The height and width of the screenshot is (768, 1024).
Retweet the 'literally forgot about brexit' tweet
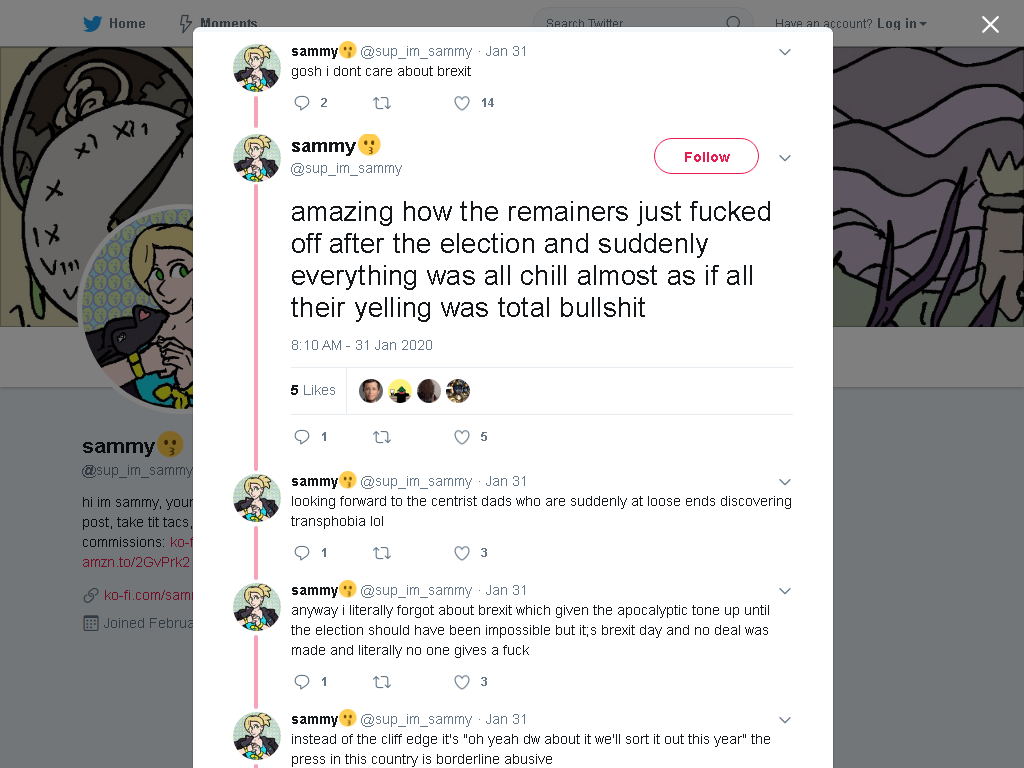click(x=382, y=682)
